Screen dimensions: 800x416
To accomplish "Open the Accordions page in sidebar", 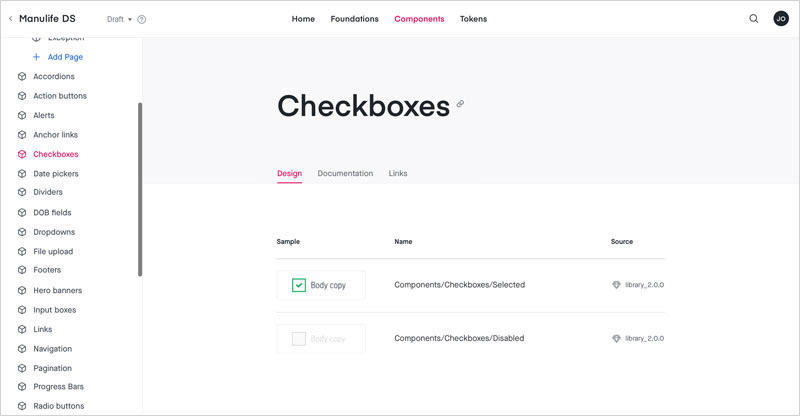I will pyautogui.click(x=54, y=77).
